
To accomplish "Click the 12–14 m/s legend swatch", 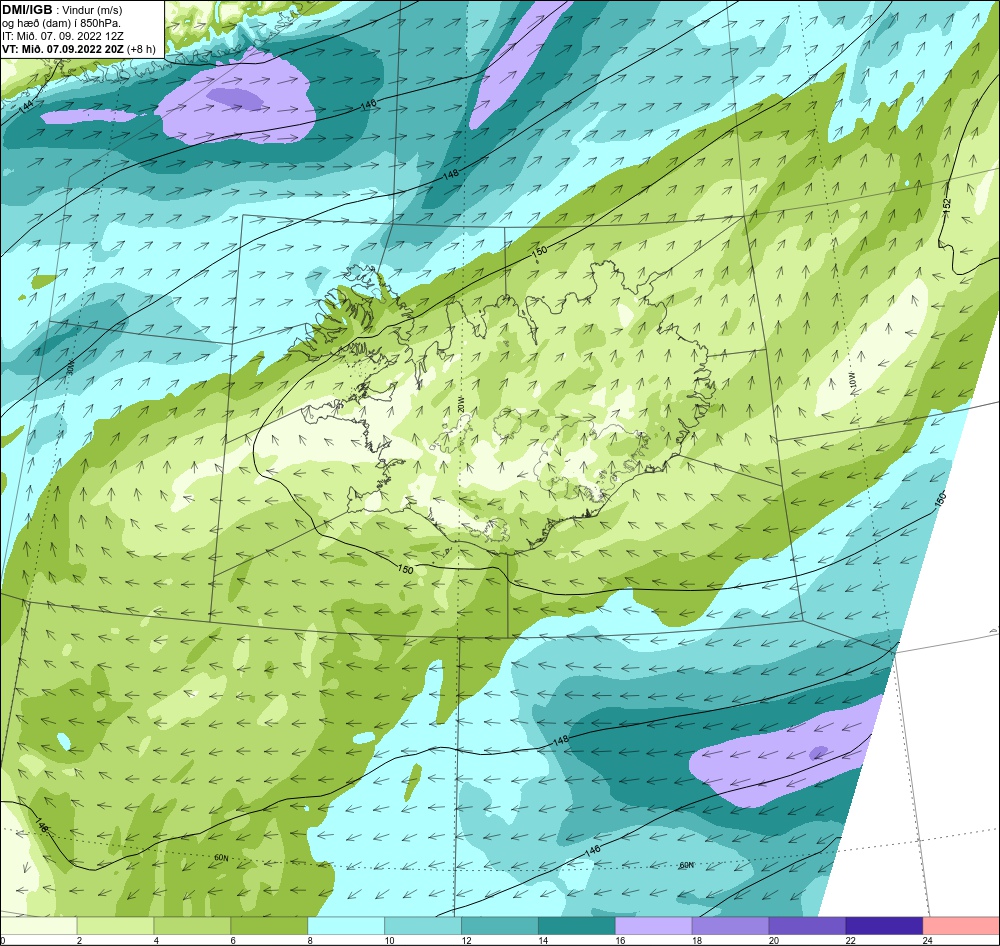I will (x=499, y=926).
